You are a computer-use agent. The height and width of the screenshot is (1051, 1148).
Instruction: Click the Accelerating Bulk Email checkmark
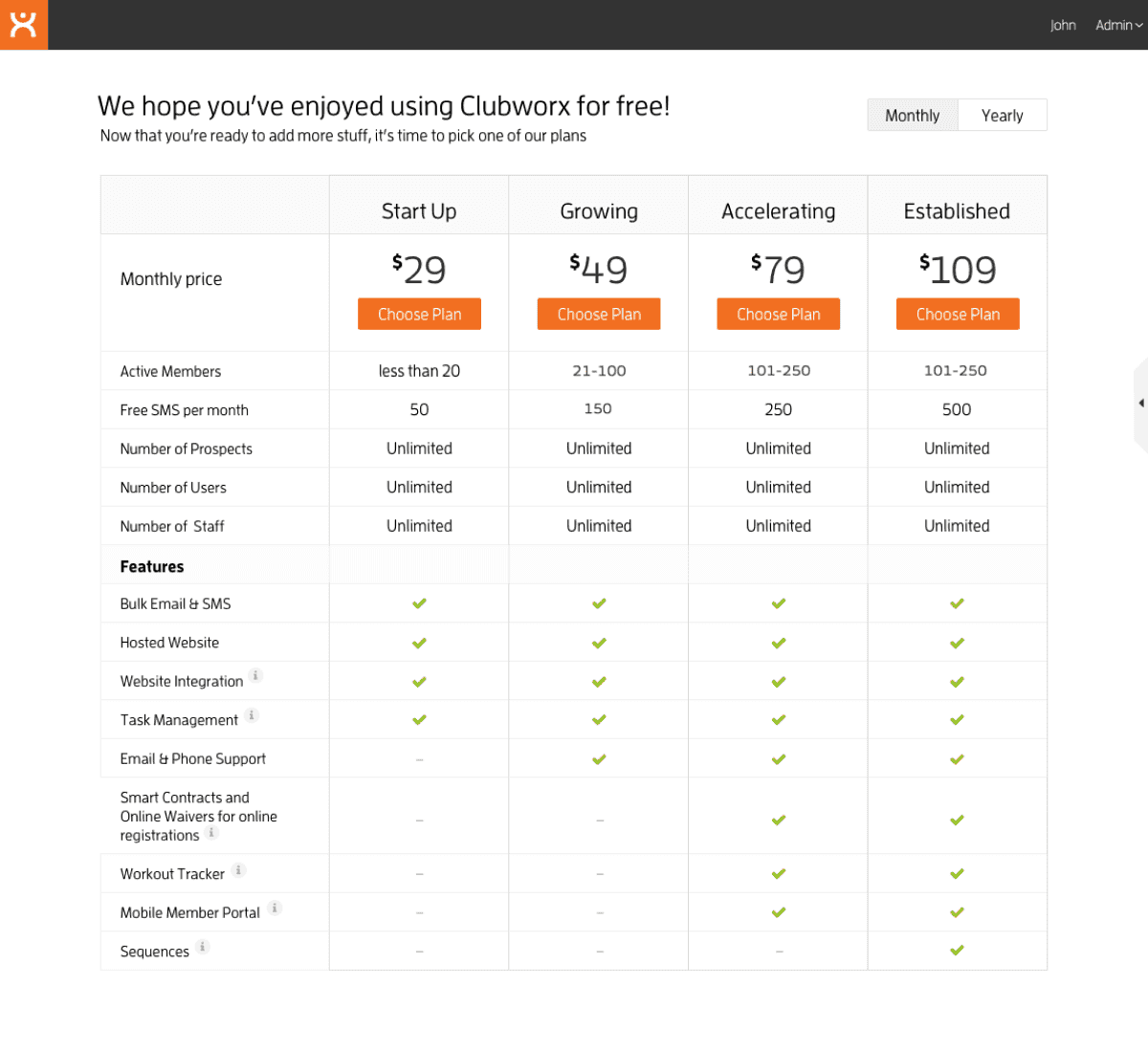pyautogui.click(x=779, y=603)
